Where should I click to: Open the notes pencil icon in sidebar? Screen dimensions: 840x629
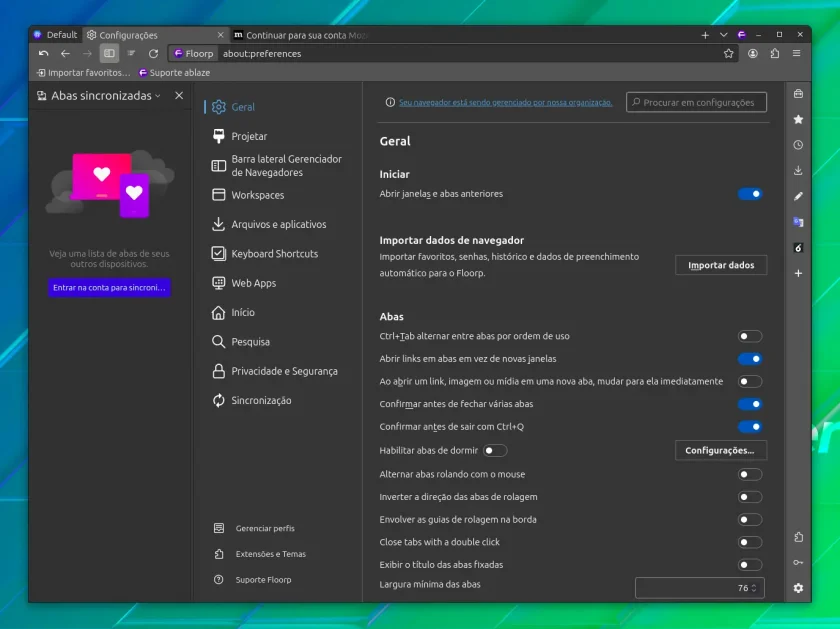pos(798,196)
